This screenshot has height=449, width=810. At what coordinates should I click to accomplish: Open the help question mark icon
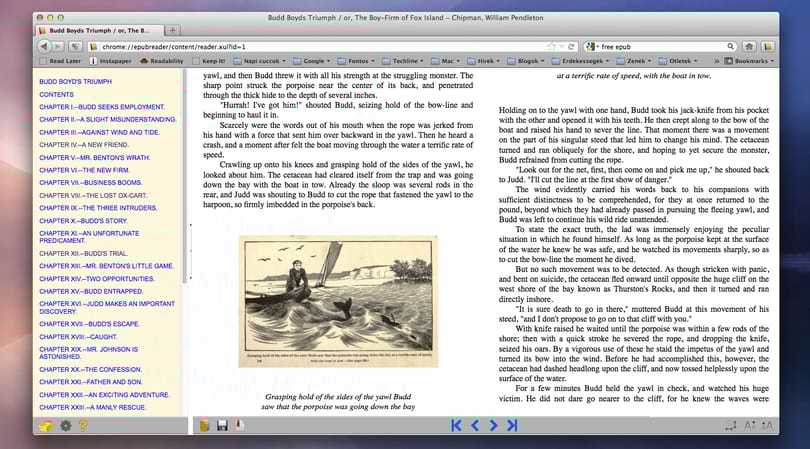(x=83, y=426)
